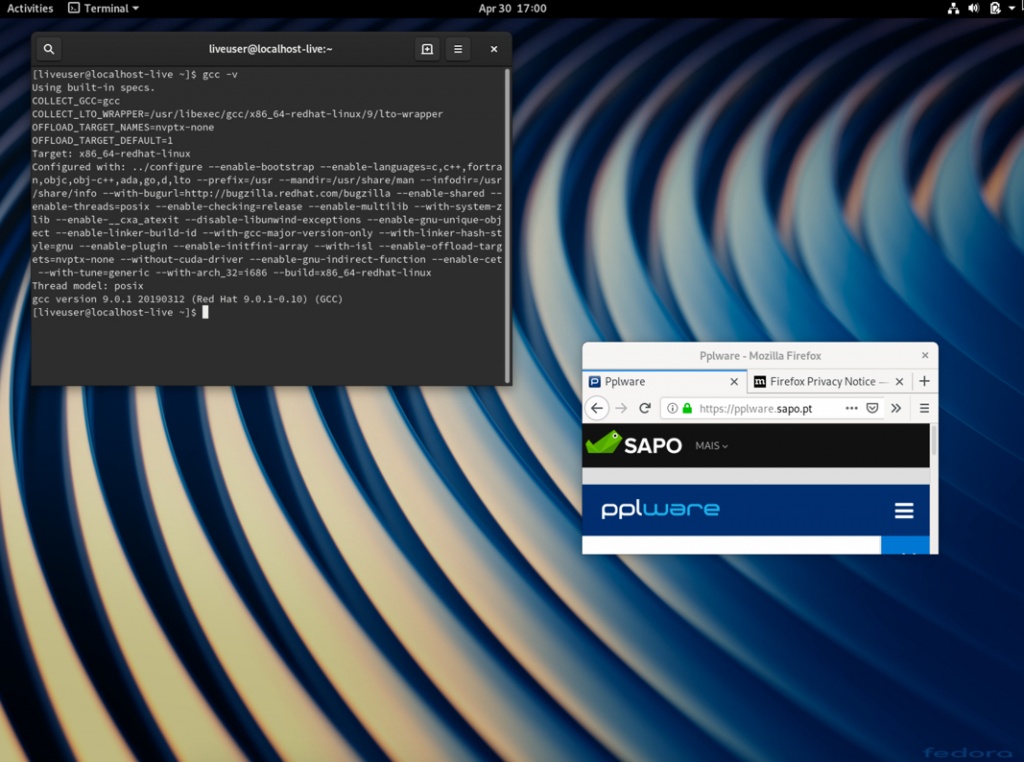Click the tracking protection shield icon
Image resolution: width=1024 pixels, height=762 pixels.
[x=872, y=408]
